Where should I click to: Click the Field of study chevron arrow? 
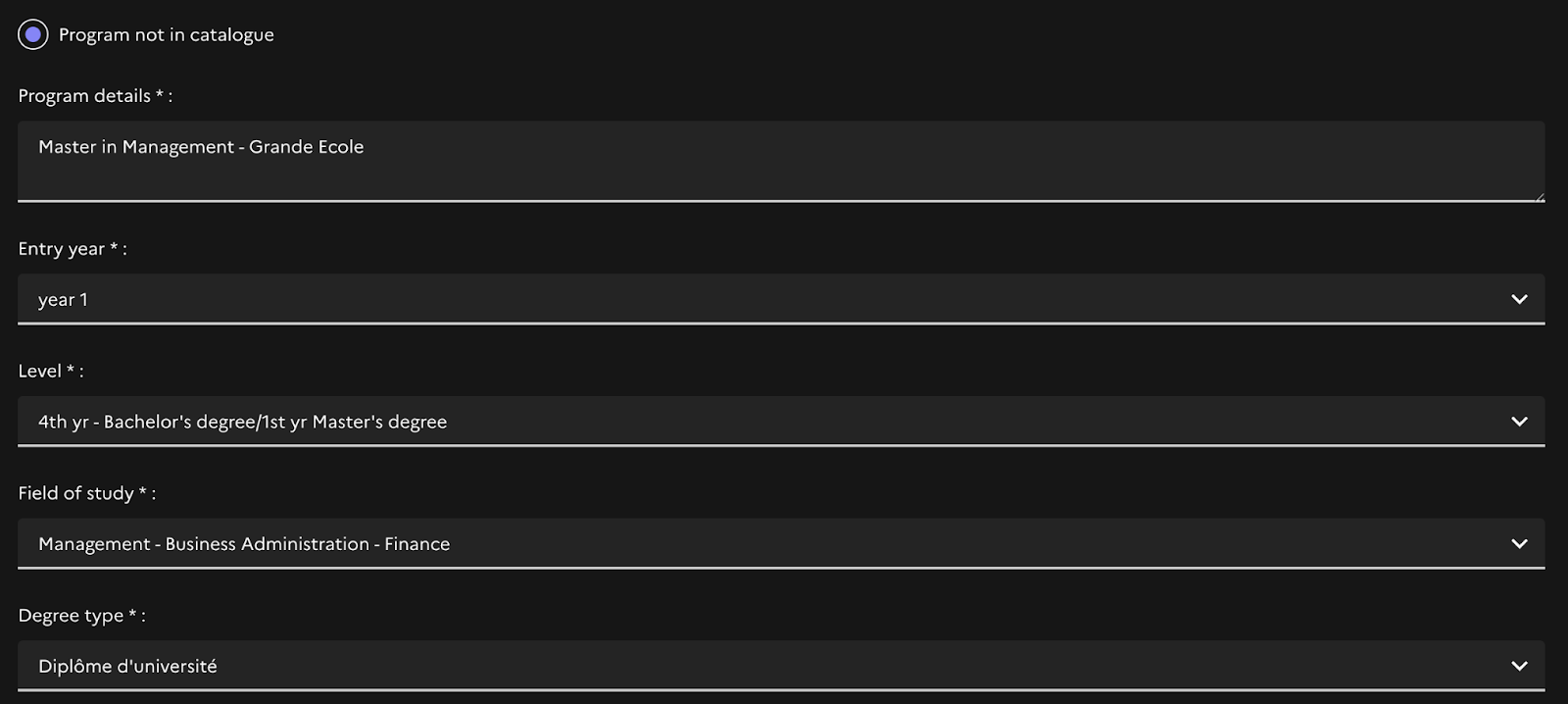(1519, 543)
